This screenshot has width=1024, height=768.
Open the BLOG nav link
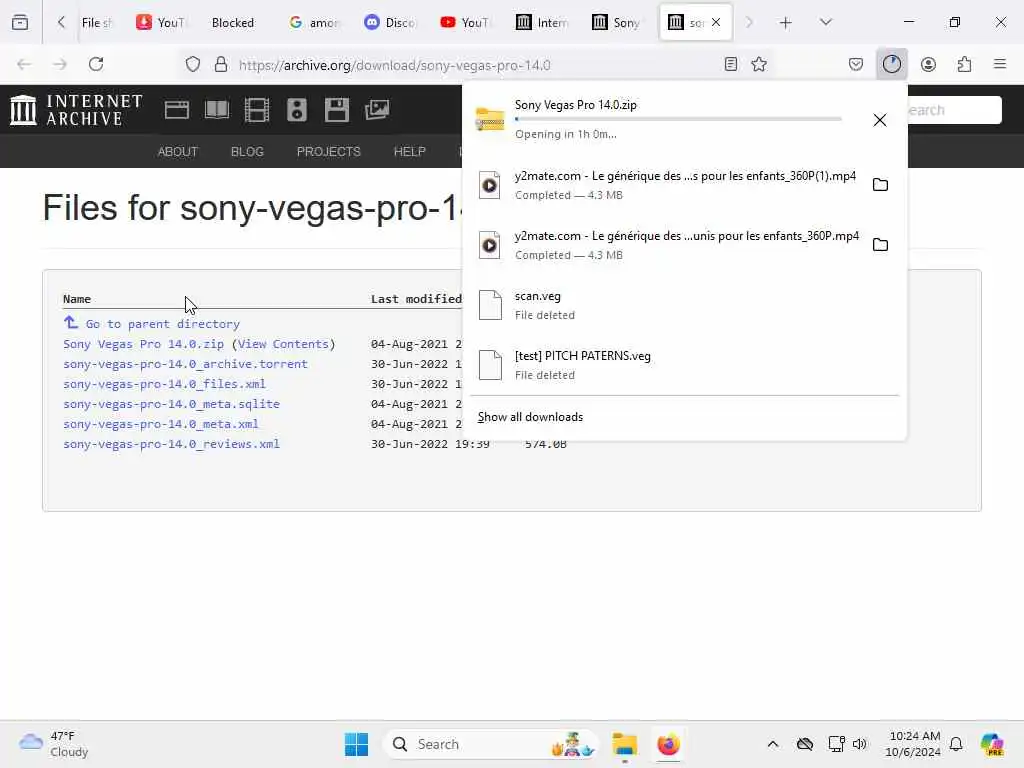[248, 152]
